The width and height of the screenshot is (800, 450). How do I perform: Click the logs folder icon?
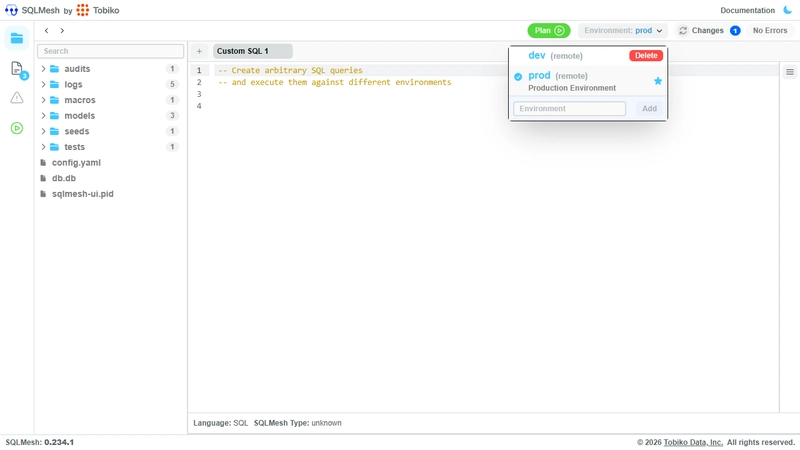tap(55, 85)
